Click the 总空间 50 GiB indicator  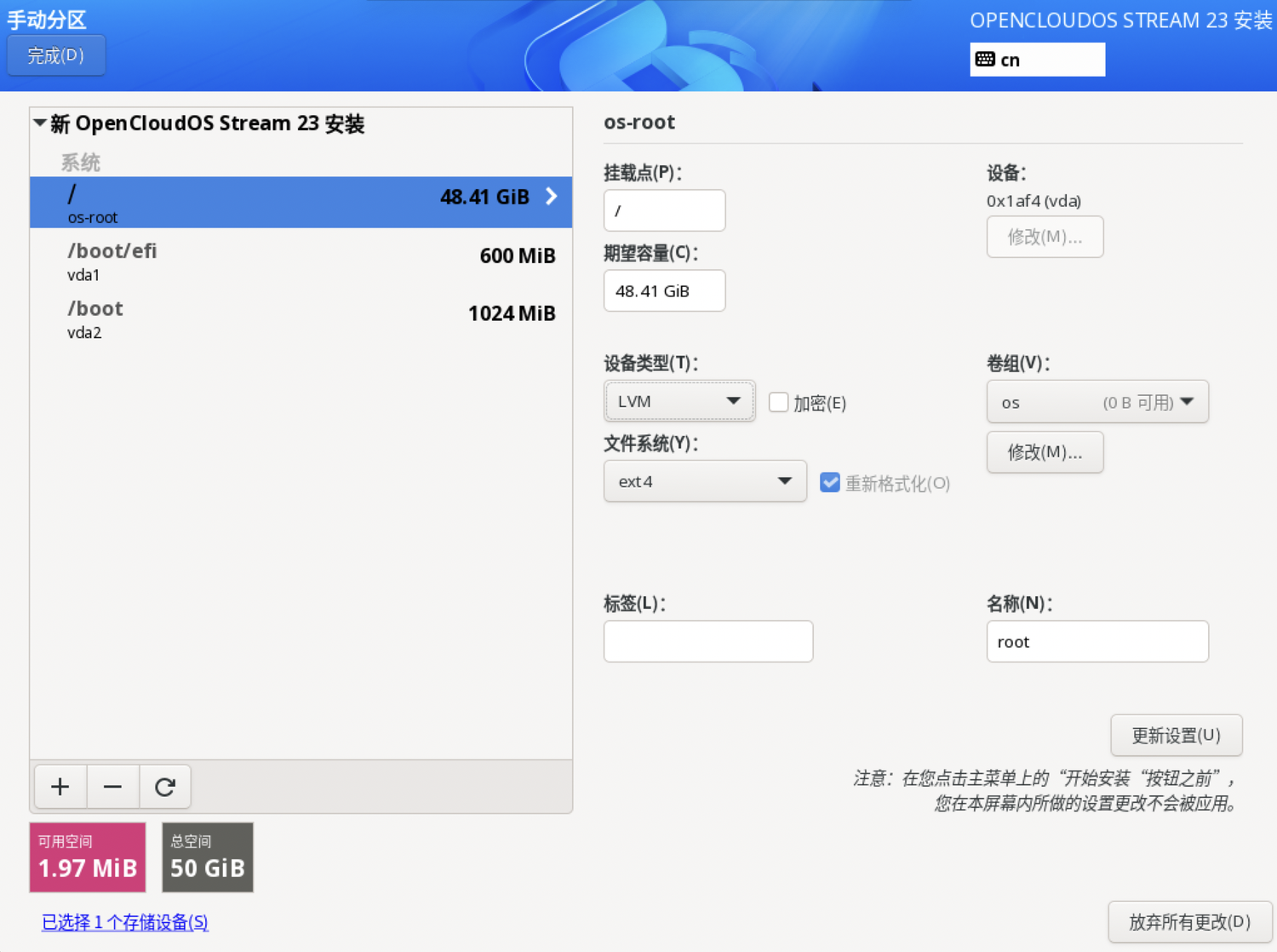coord(208,857)
